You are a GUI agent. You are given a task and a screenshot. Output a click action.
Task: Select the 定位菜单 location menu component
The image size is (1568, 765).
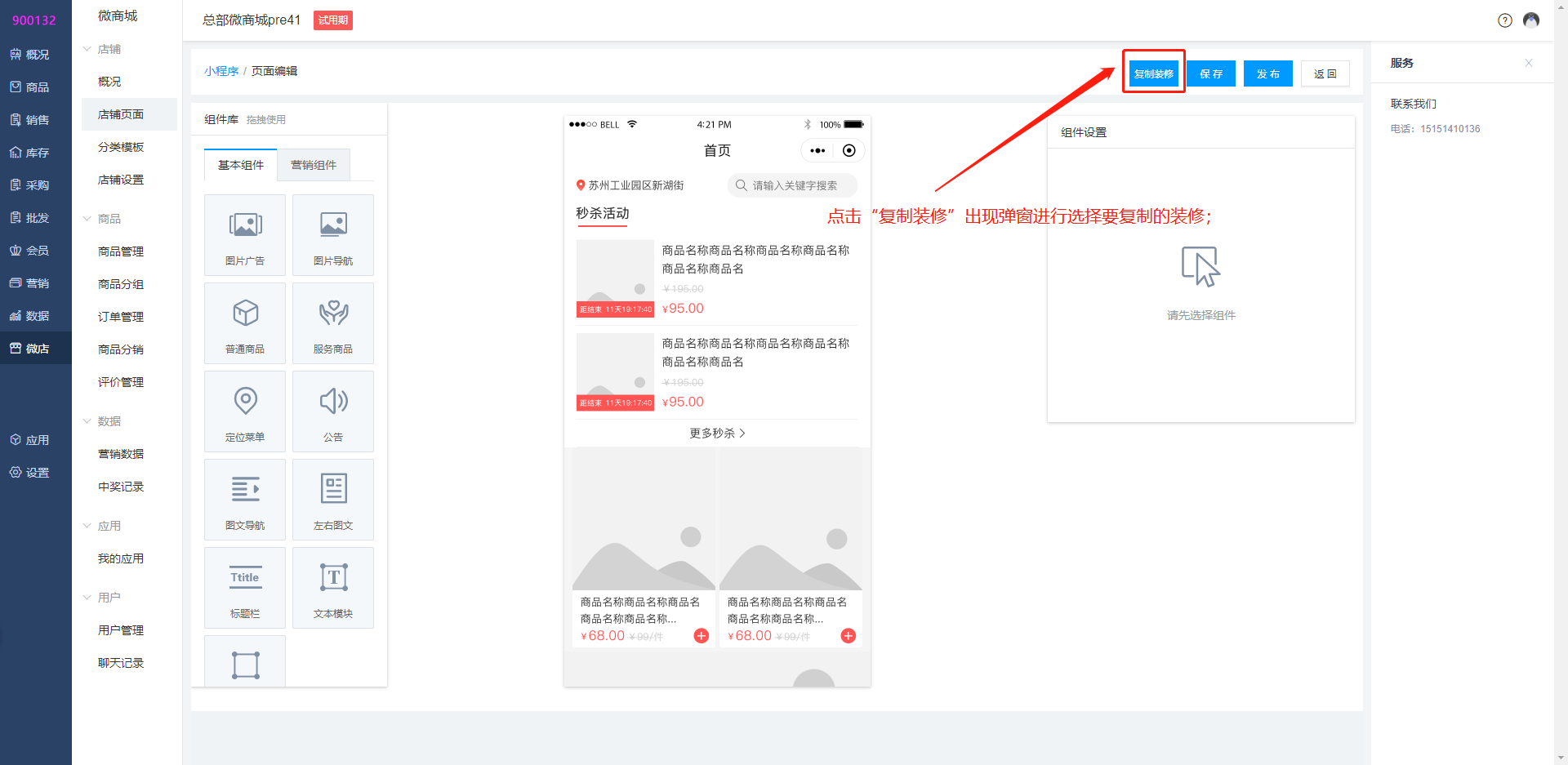point(245,411)
